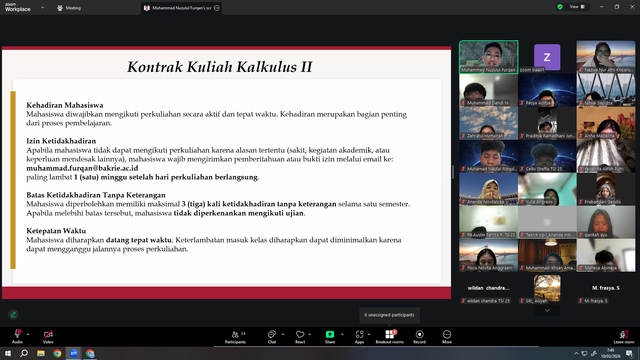Image resolution: width=640 pixels, height=360 pixels.
Task: Select Aisha Mabelina video tile
Action: click(x=606, y=123)
